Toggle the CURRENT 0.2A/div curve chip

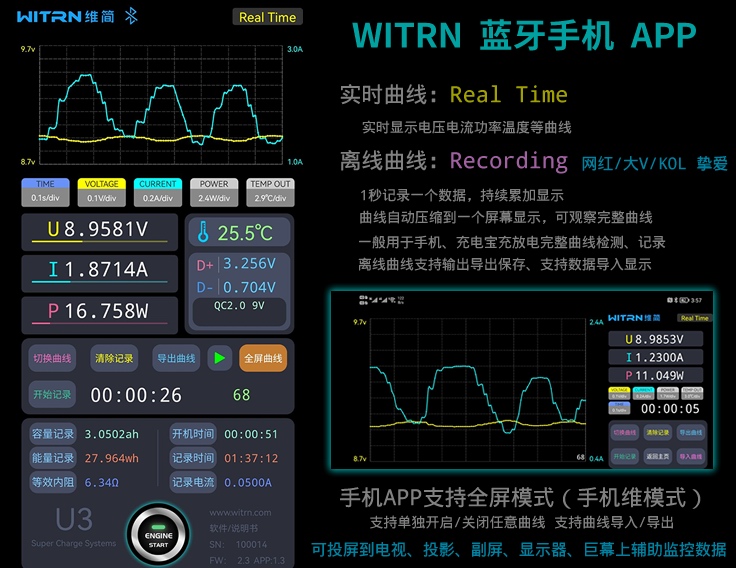[158, 192]
